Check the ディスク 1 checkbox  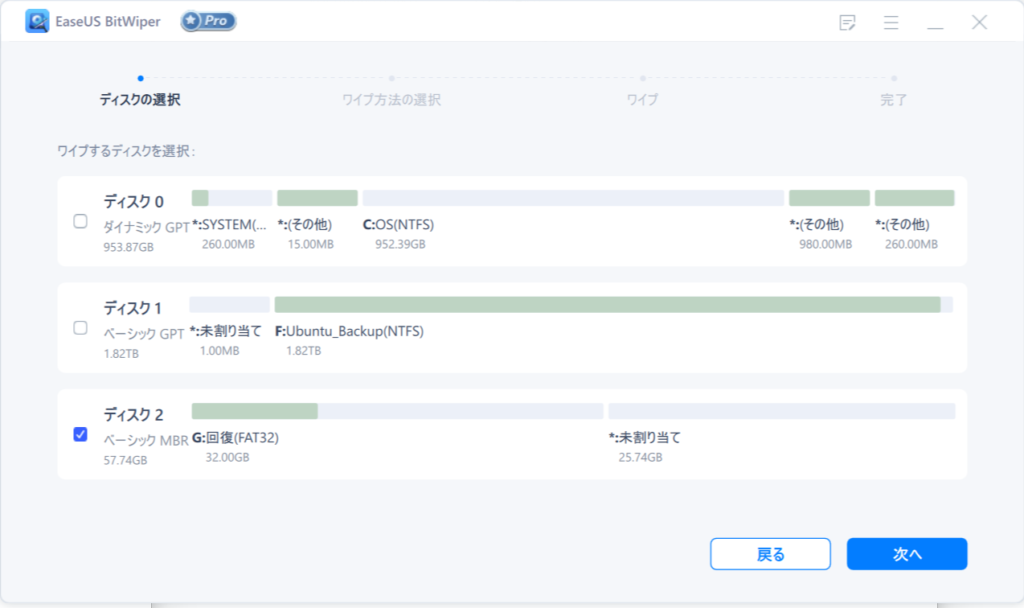click(x=81, y=328)
